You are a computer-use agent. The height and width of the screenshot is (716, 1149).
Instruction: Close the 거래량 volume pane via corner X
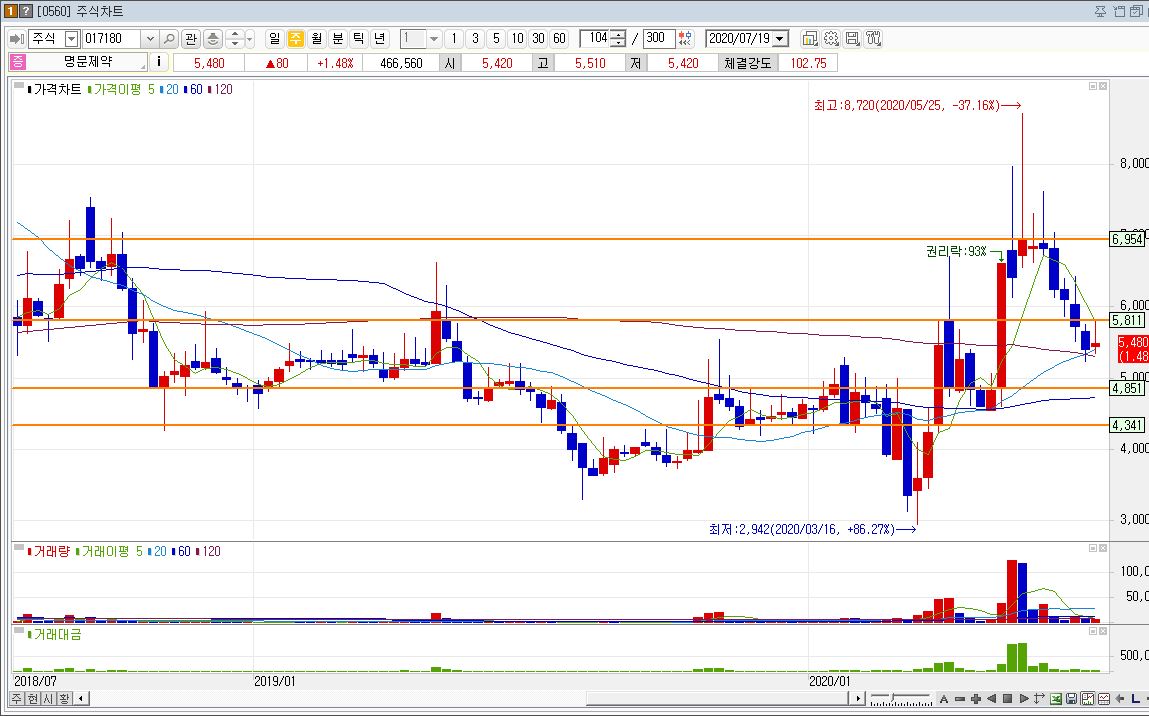[x=1103, y=548]
